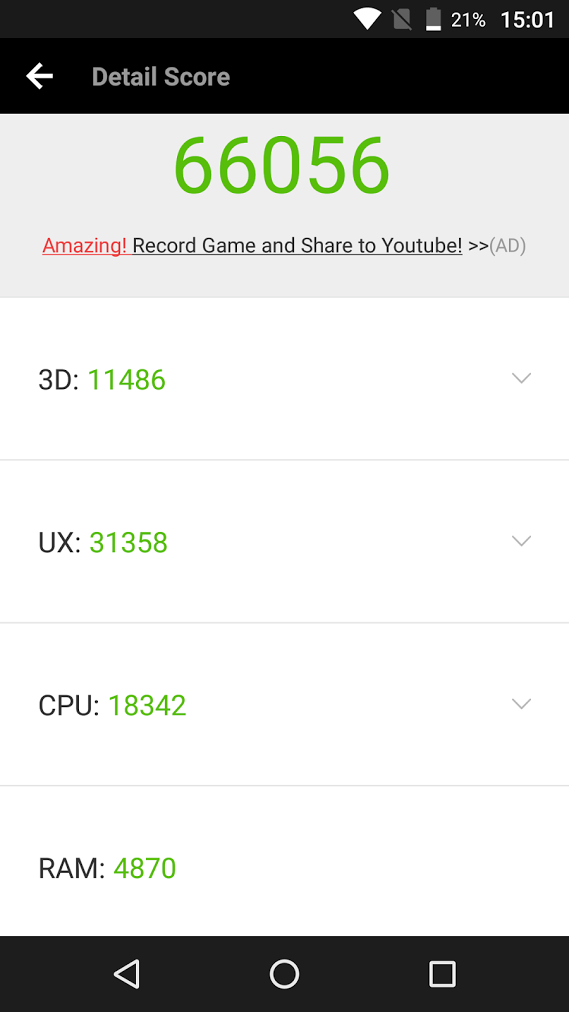Screen dimensions: 569x1012
Task: Expand the CPU score details chevron
Action: pos(521,703)
